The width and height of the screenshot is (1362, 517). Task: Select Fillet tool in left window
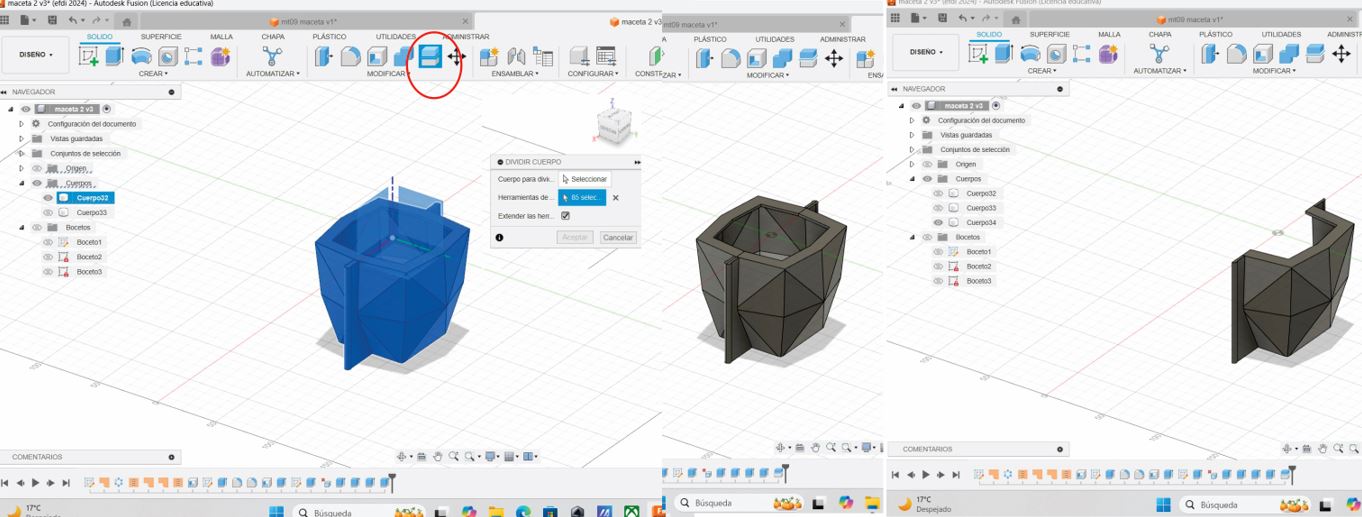350,57
